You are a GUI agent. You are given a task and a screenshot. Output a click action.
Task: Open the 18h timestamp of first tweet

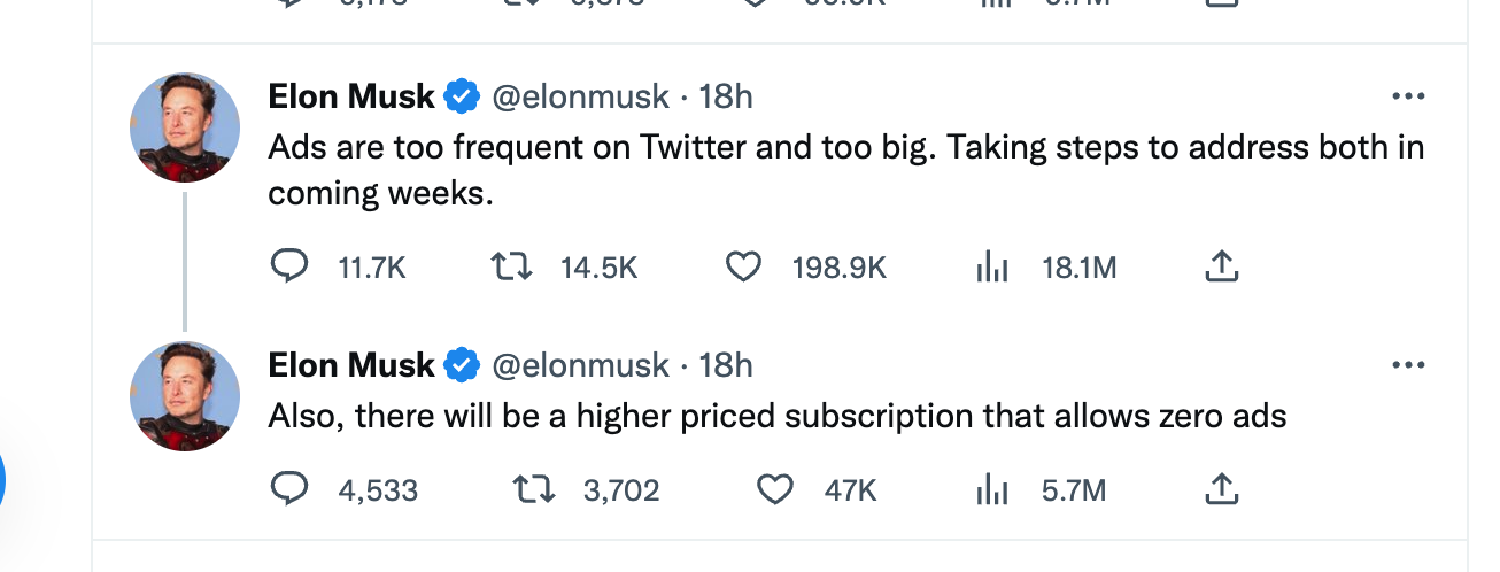pos(725,97)
